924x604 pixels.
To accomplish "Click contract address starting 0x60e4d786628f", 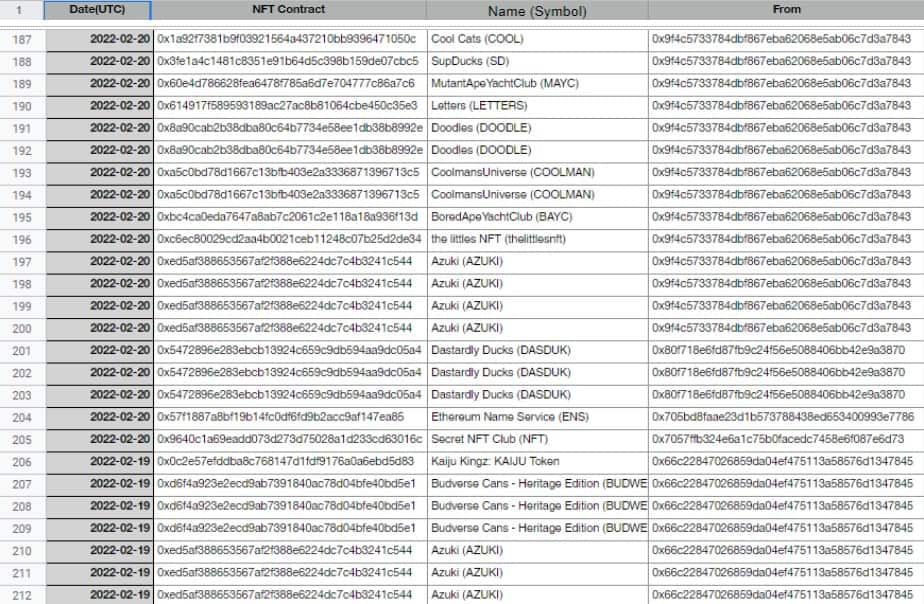I will [289, 84].
